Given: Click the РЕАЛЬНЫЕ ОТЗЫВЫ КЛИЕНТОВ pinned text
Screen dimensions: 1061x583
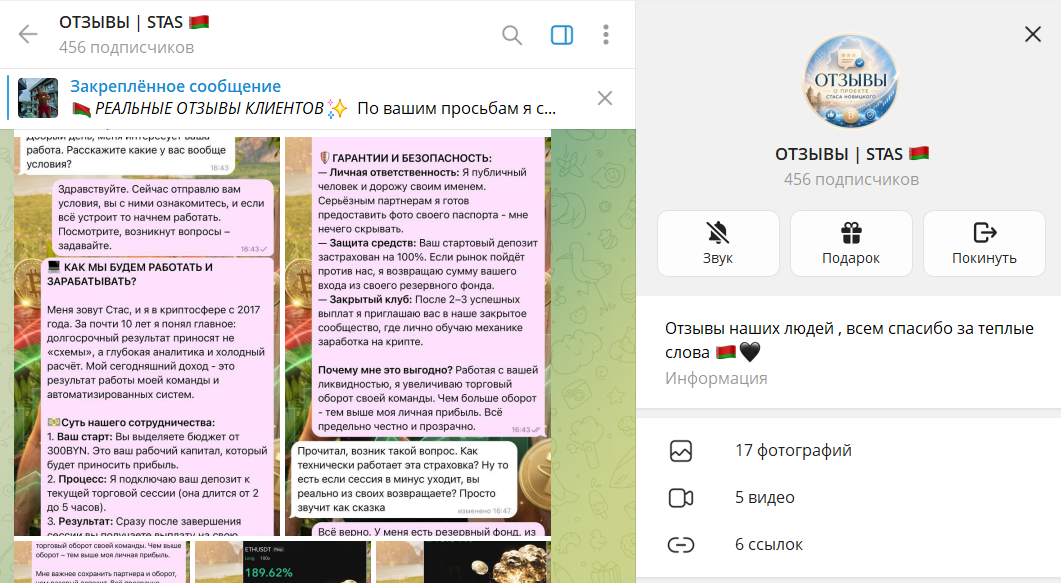Looking at the screenshot, I should [x=209, y=108].
